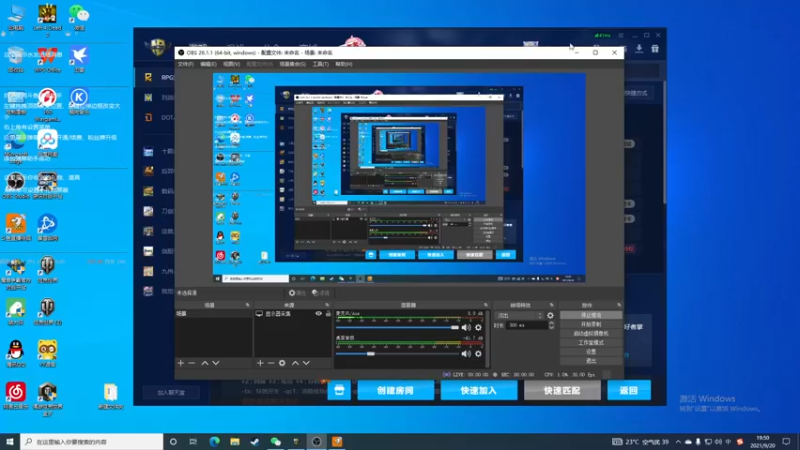Open Microsoft Edge from the taskbar
This screenshot has height=450, width=800.
pos(214,442)
